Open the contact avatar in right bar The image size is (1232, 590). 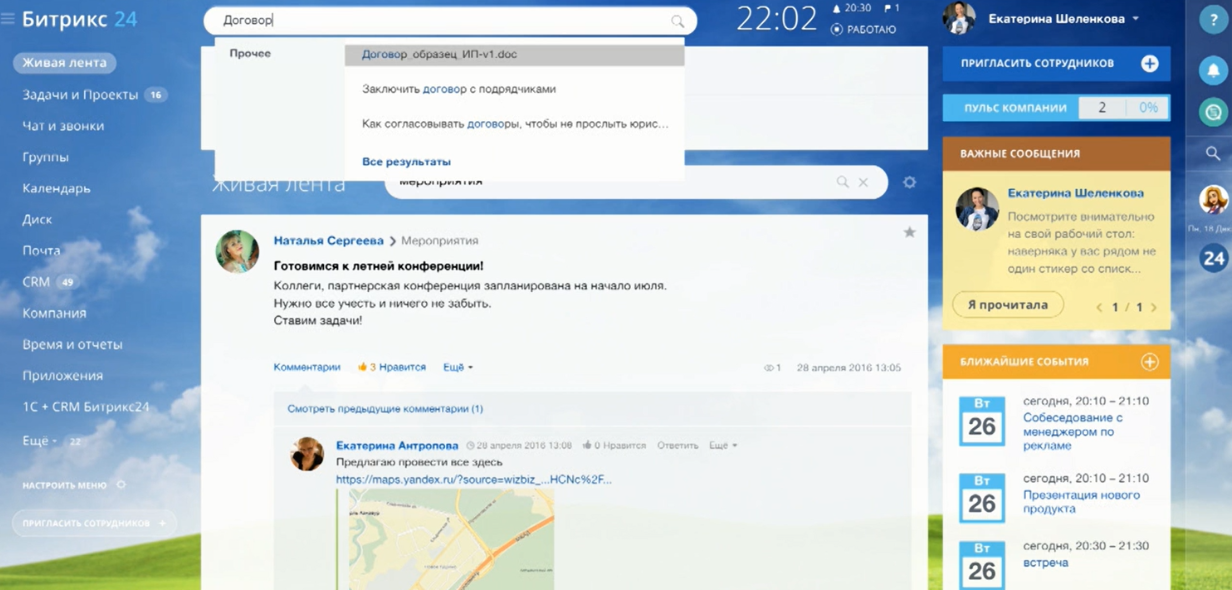coord(1213,199)
